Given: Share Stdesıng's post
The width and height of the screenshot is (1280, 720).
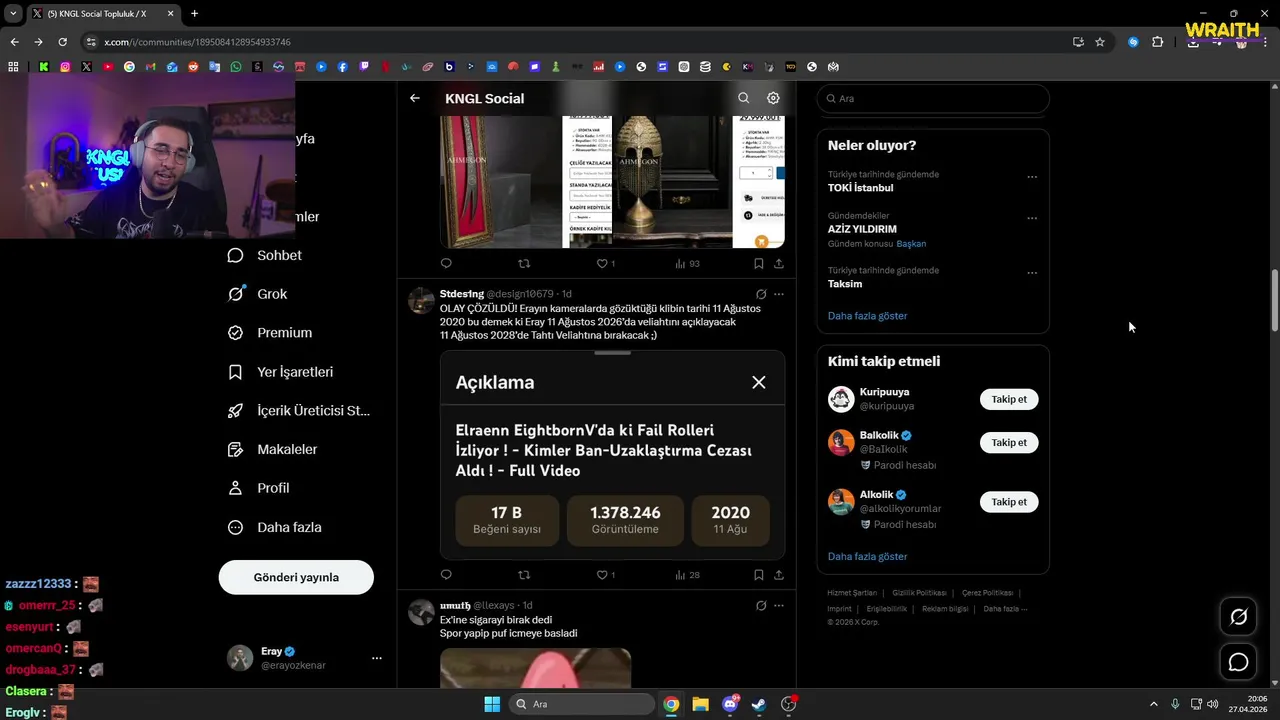Looking at the screenshot, I should [x=779, y=575].
